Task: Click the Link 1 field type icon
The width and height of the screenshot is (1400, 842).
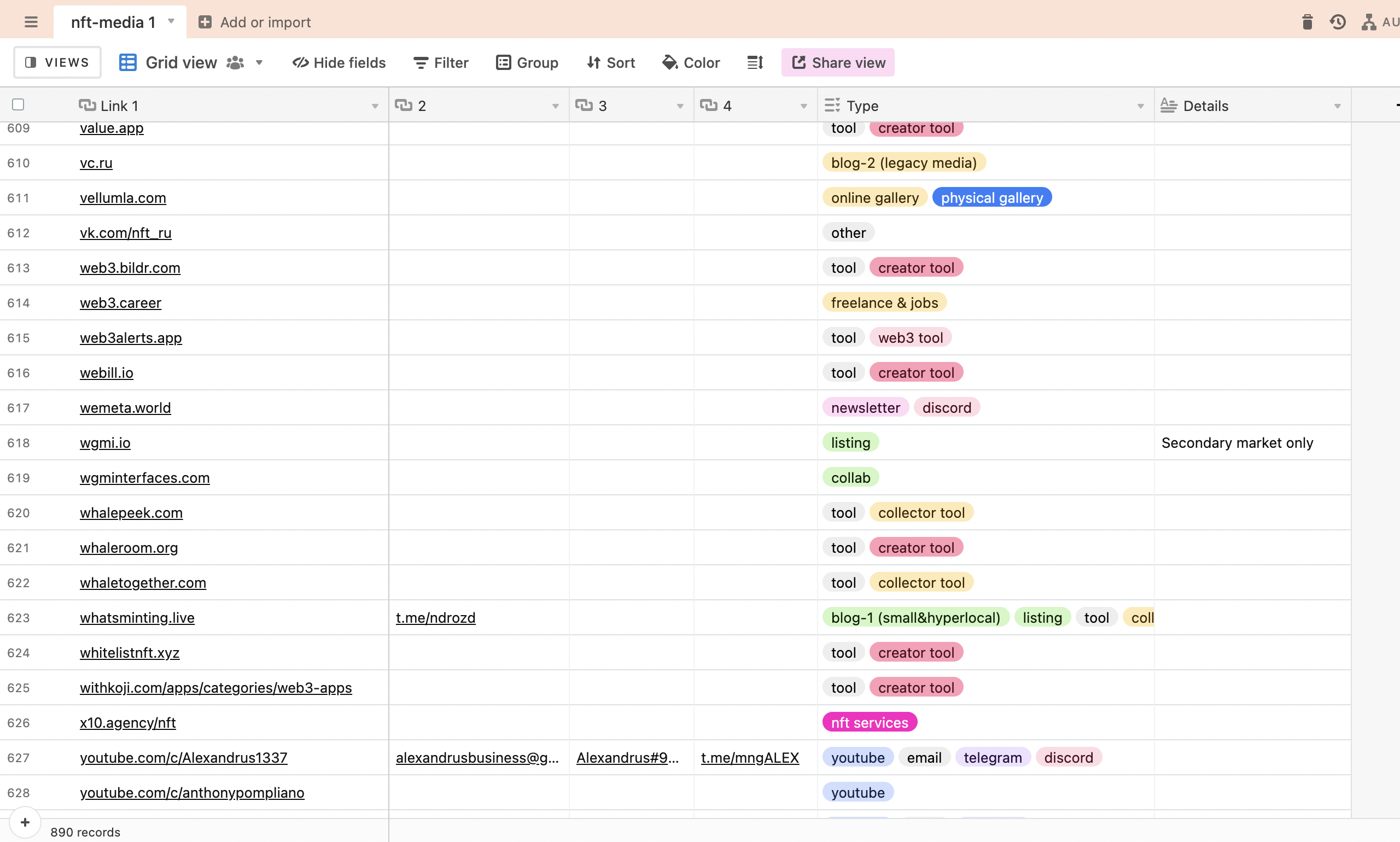Action: coord(87,106)
